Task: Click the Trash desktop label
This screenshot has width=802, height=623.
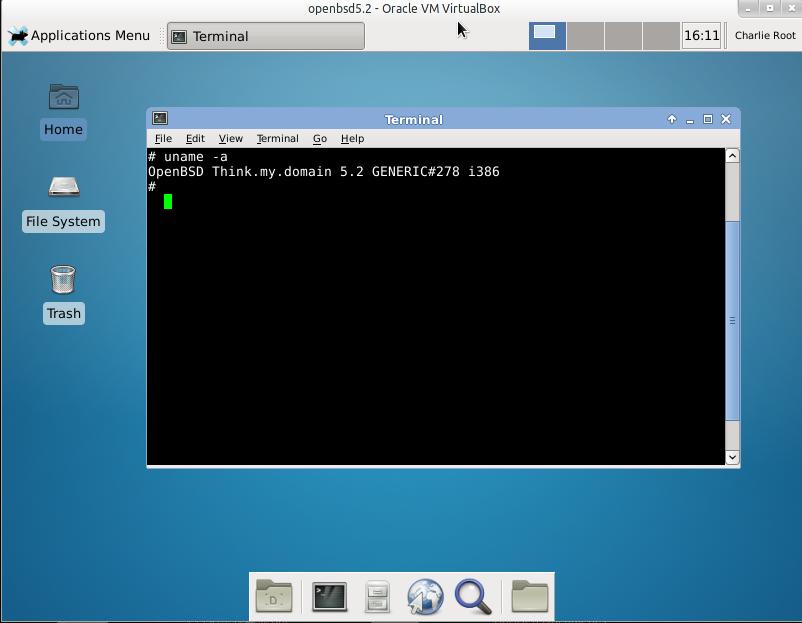Action: pyautogui.click(x=64, y=314)
